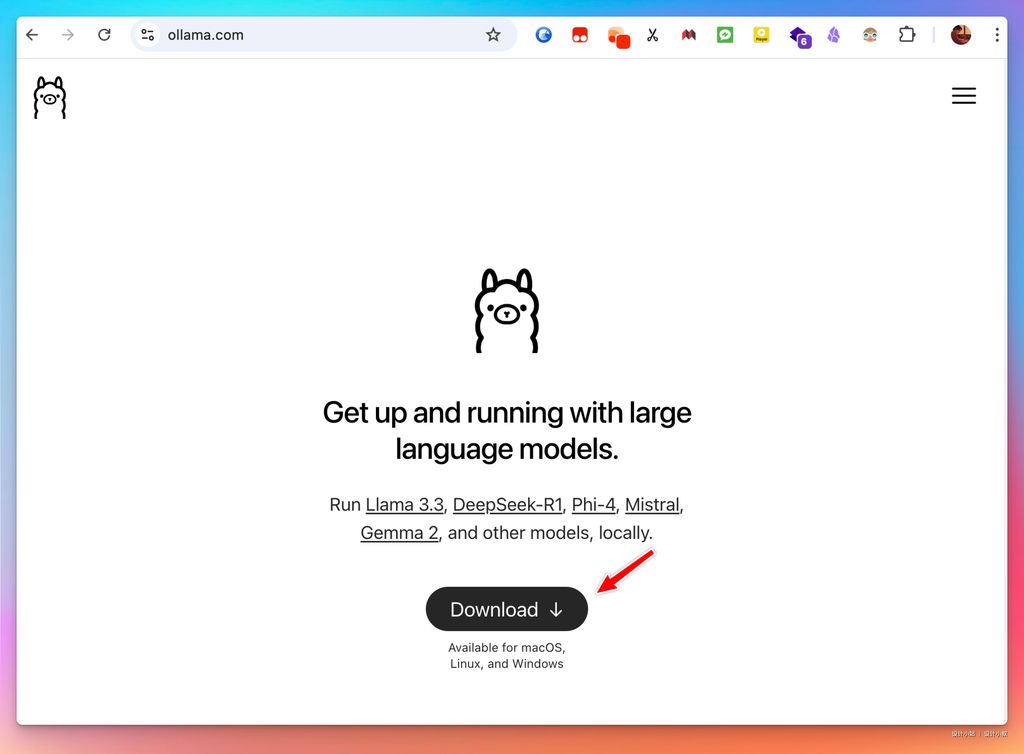Open the Gemma 2 model link

(x=399, y=533)
